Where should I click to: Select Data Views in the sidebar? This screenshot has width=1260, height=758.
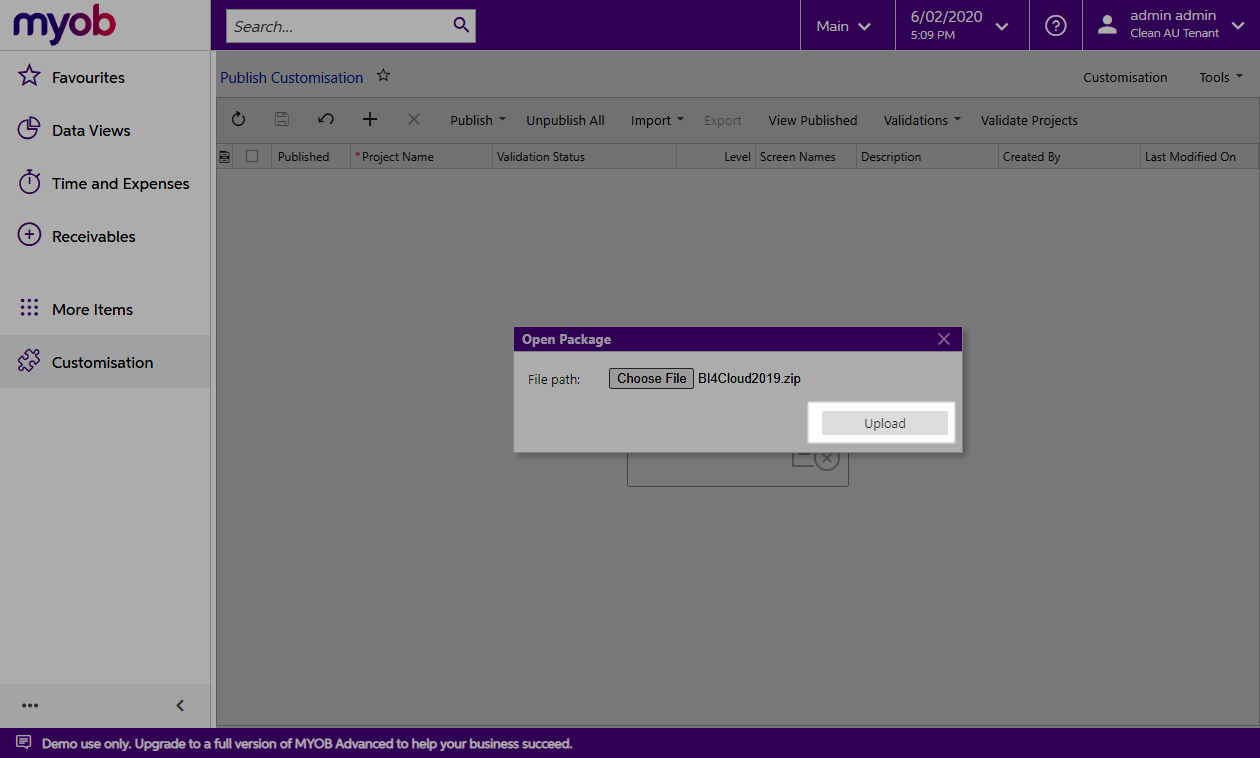point(105,130)
